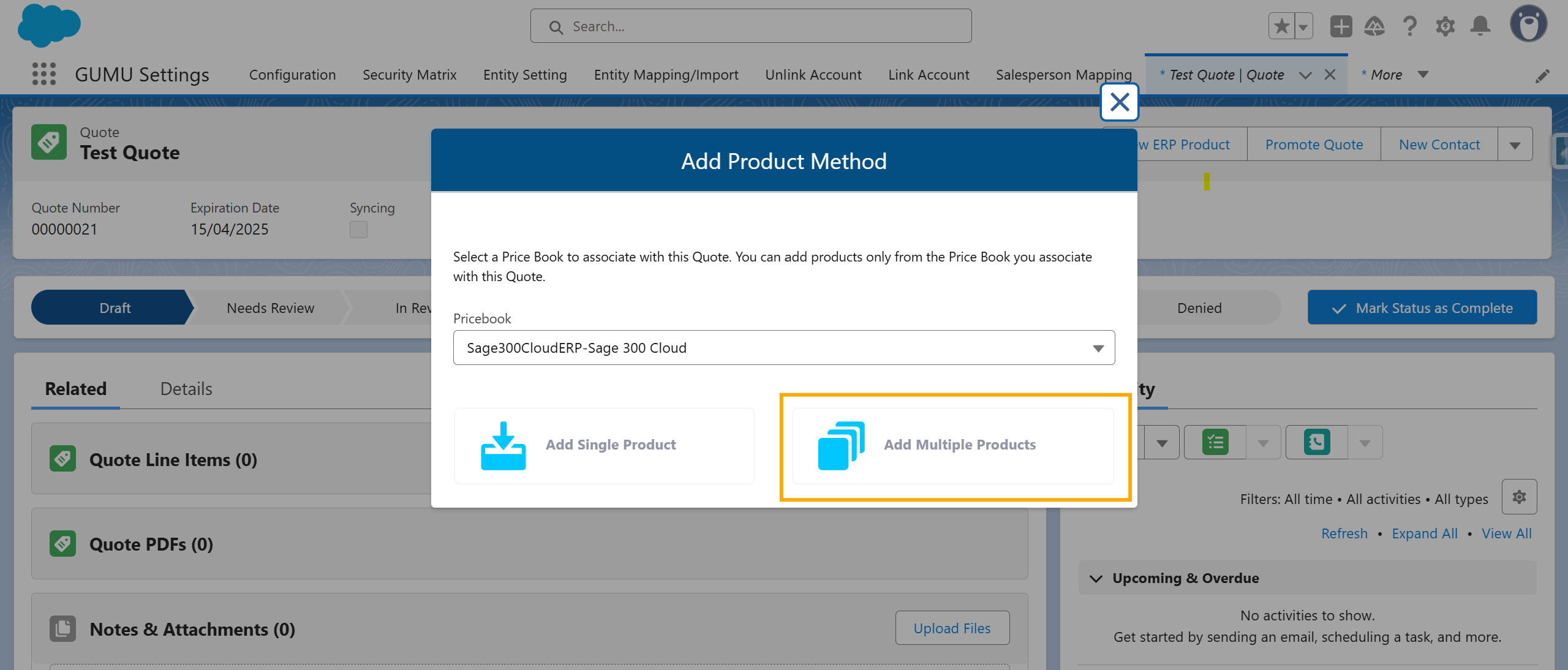Open the Pricebook combo box

point(784,348)
